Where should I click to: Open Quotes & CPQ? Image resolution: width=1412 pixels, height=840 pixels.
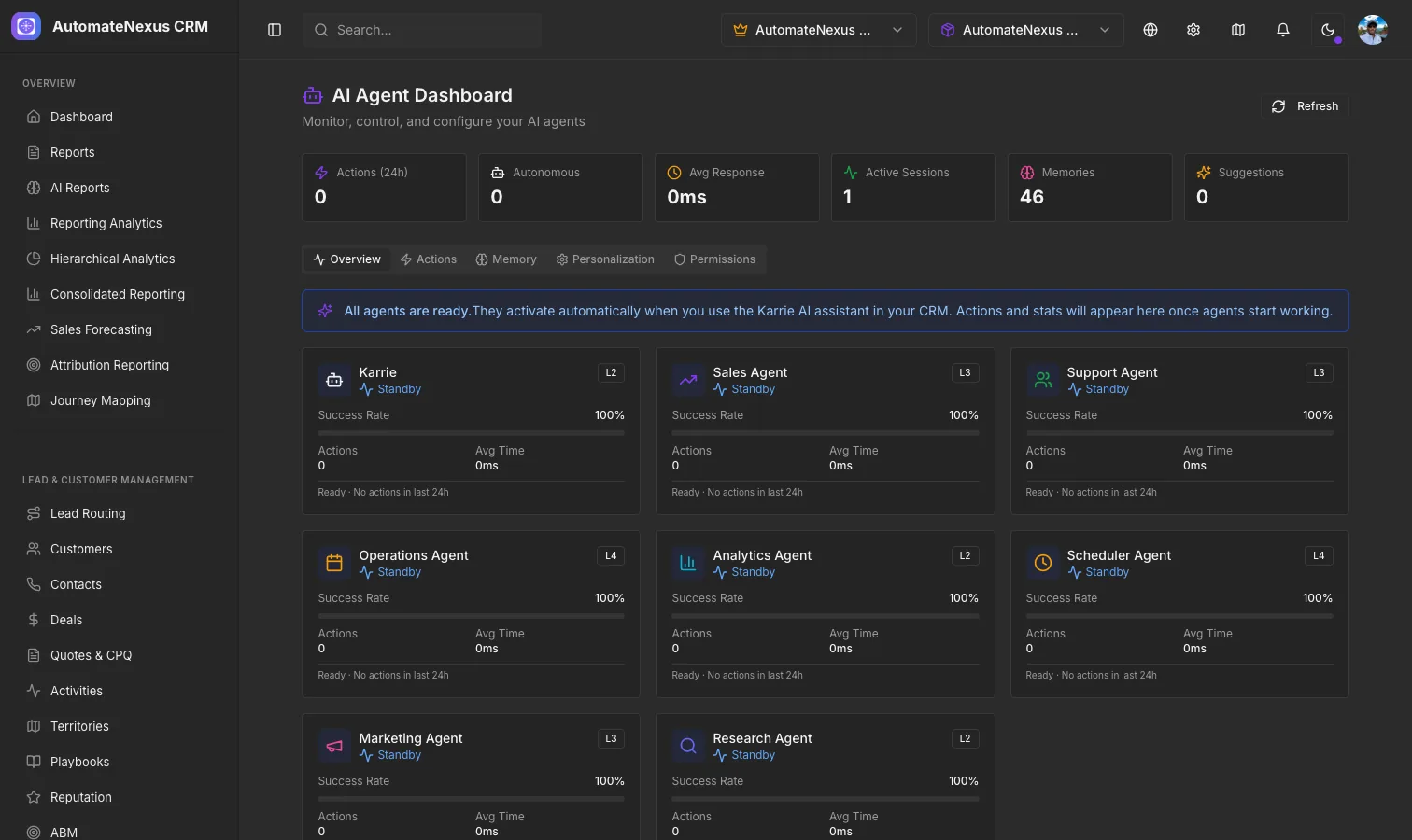click(120, 655)
